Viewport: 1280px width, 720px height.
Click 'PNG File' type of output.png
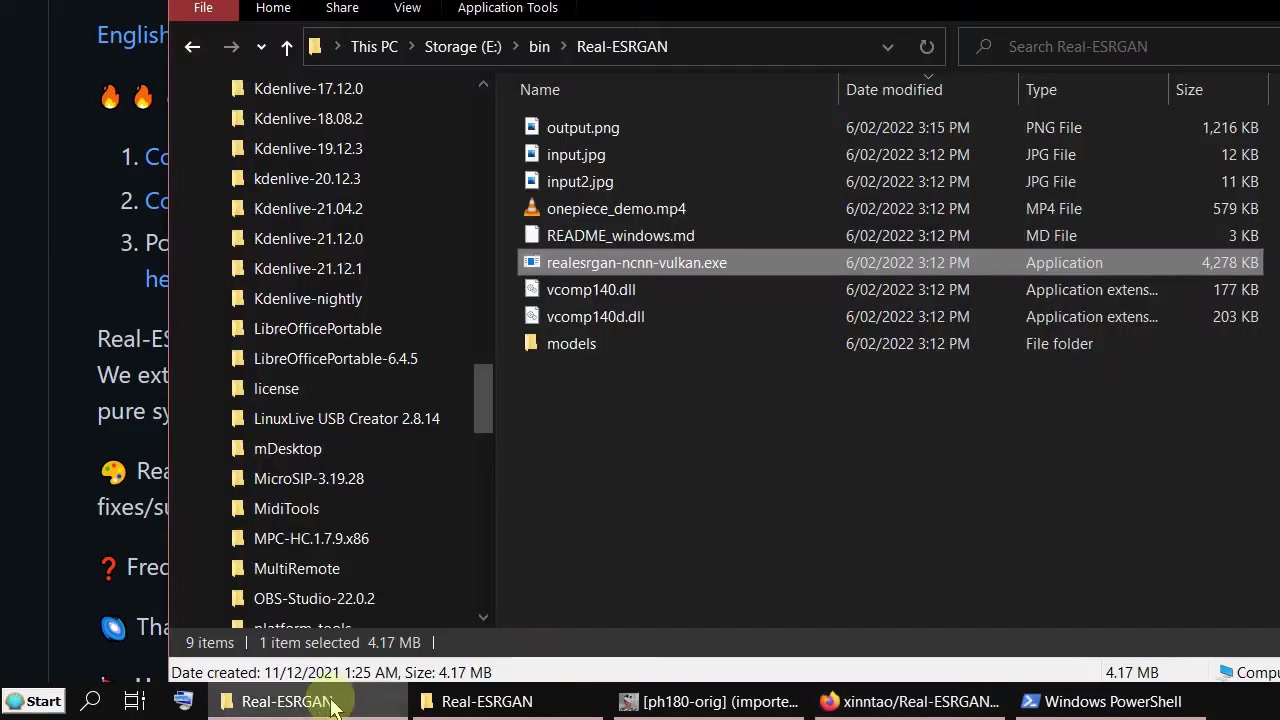1054,128
